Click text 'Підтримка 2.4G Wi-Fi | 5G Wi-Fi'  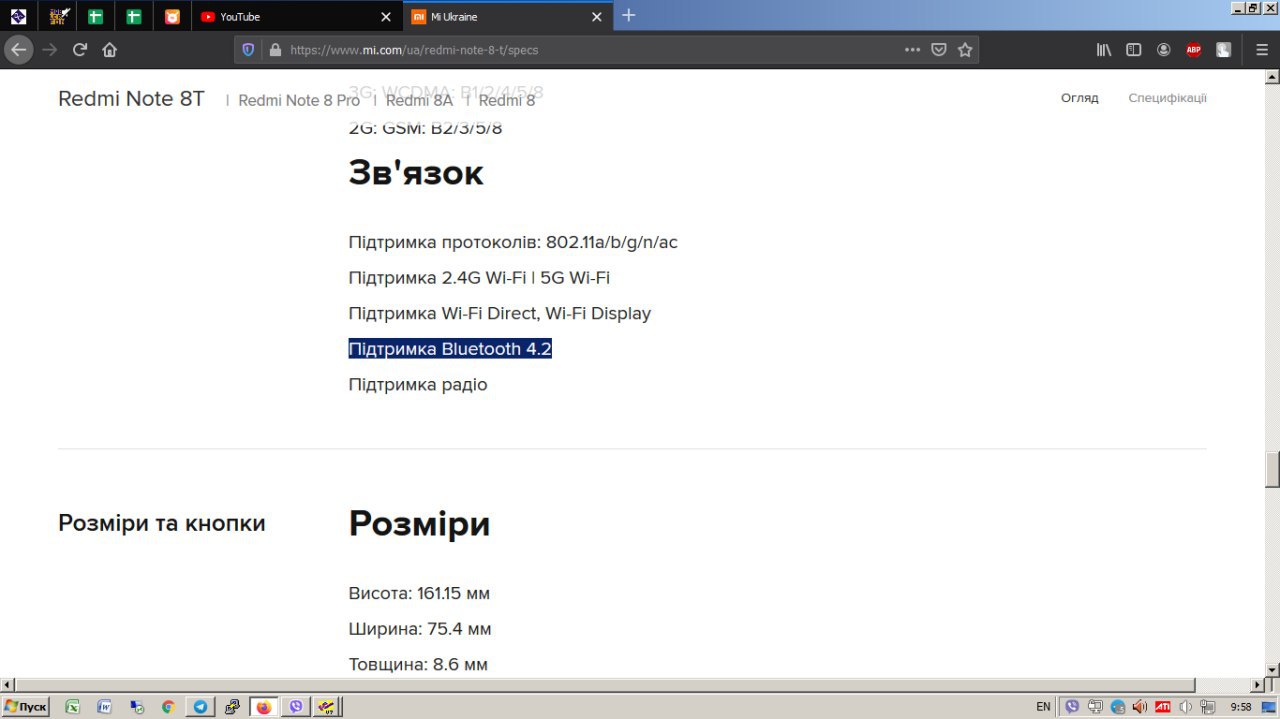pos(479,278)
